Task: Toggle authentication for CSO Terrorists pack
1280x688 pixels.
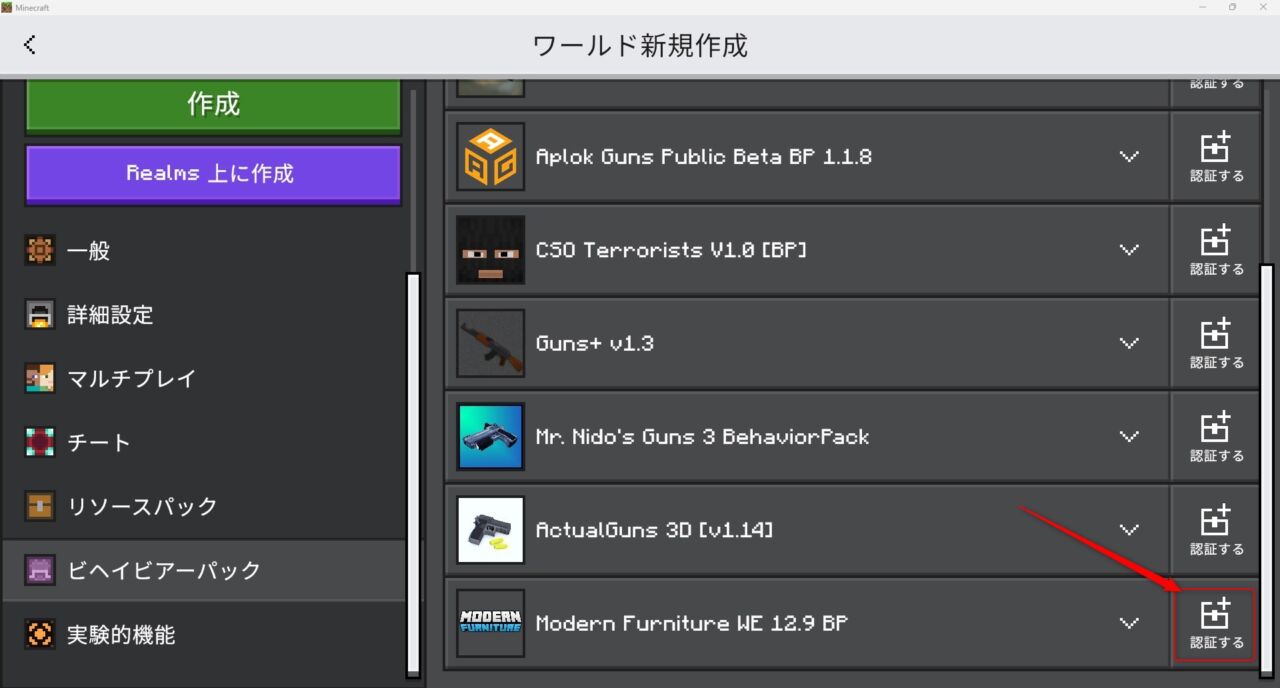Action: click(1214, 249)
